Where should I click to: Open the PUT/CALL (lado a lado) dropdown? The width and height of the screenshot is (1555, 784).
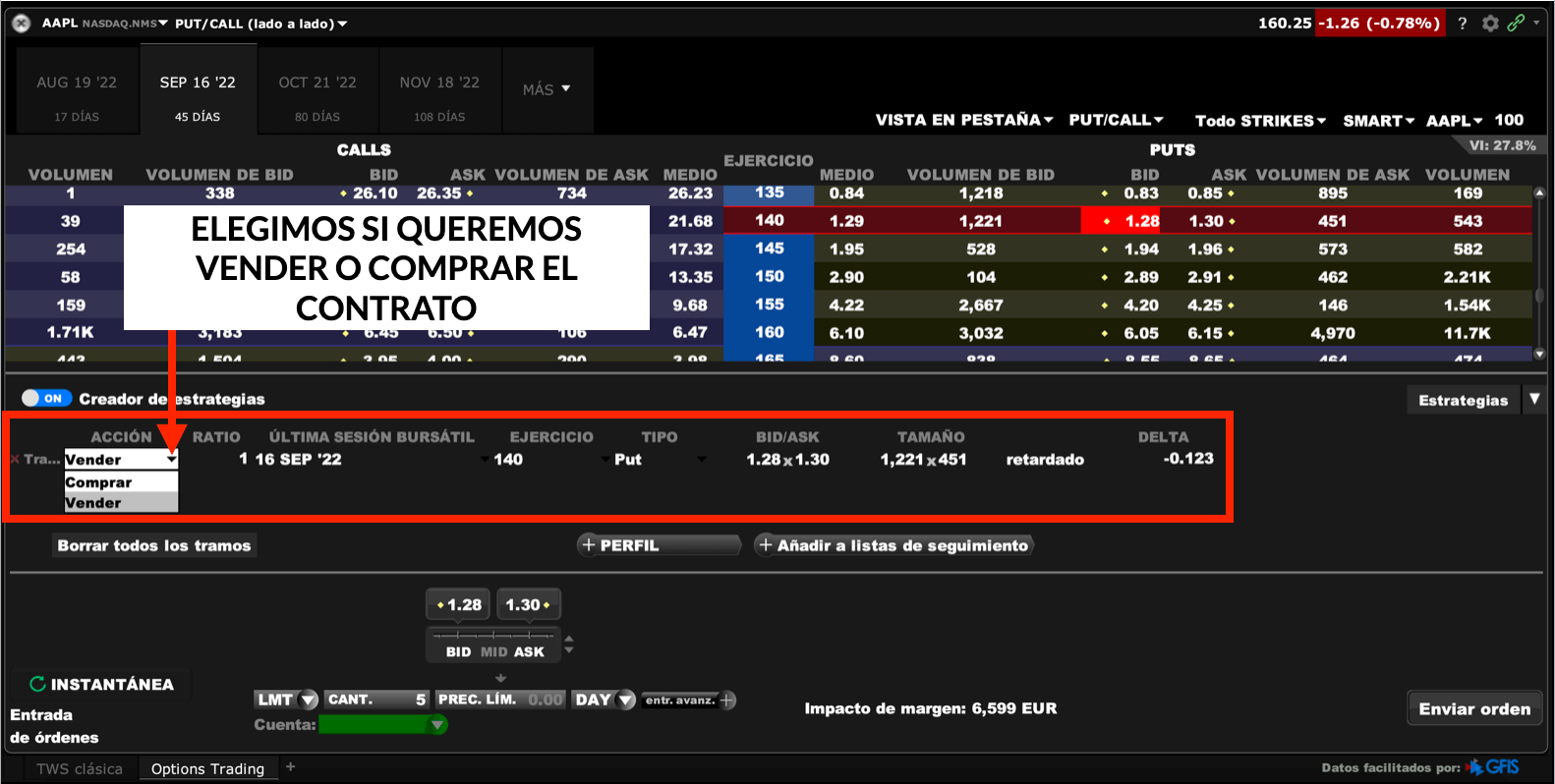(x=260, y=24)
